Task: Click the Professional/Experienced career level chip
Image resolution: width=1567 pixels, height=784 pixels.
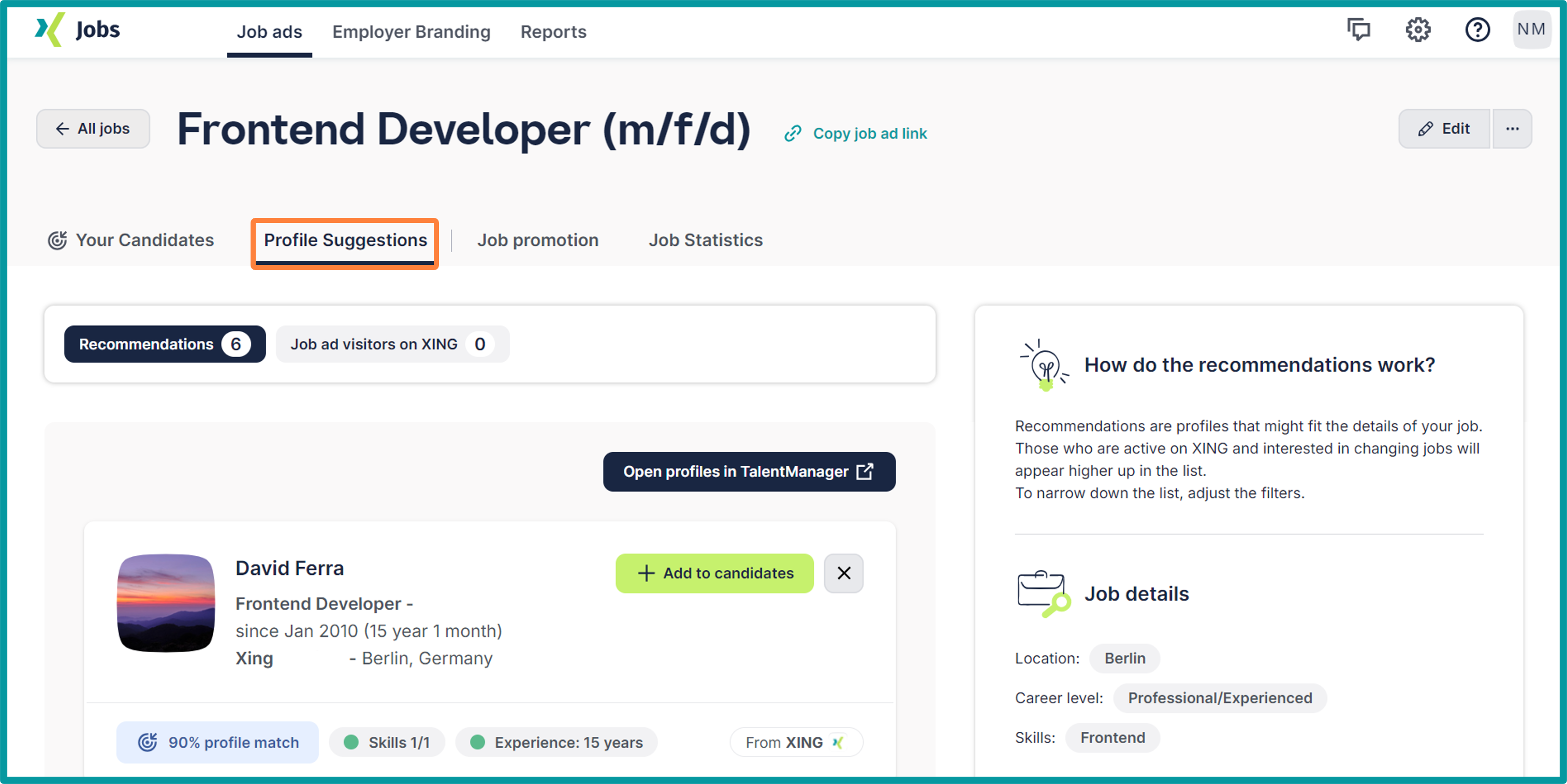Action: (x=1220, y=698)
